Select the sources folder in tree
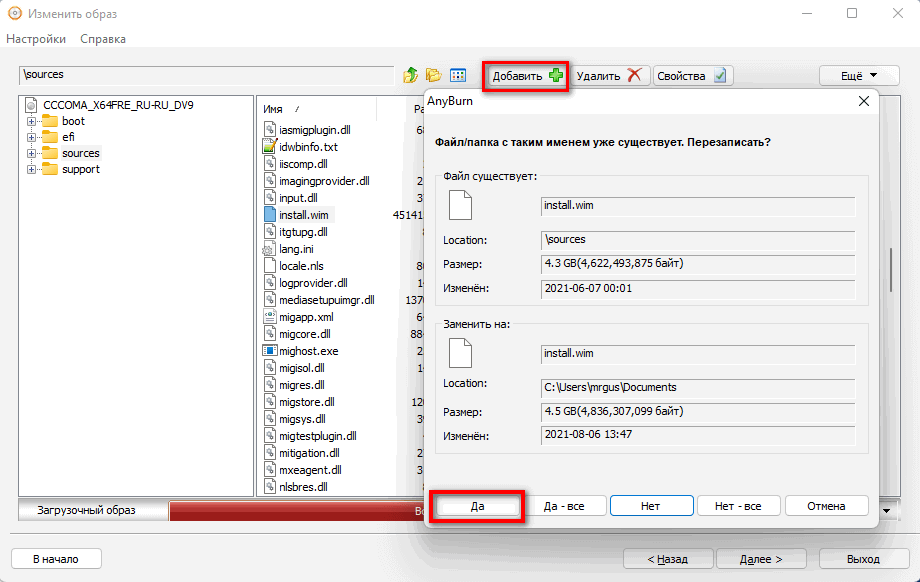The height and width of the screenshot is (582, 920). 80,153
